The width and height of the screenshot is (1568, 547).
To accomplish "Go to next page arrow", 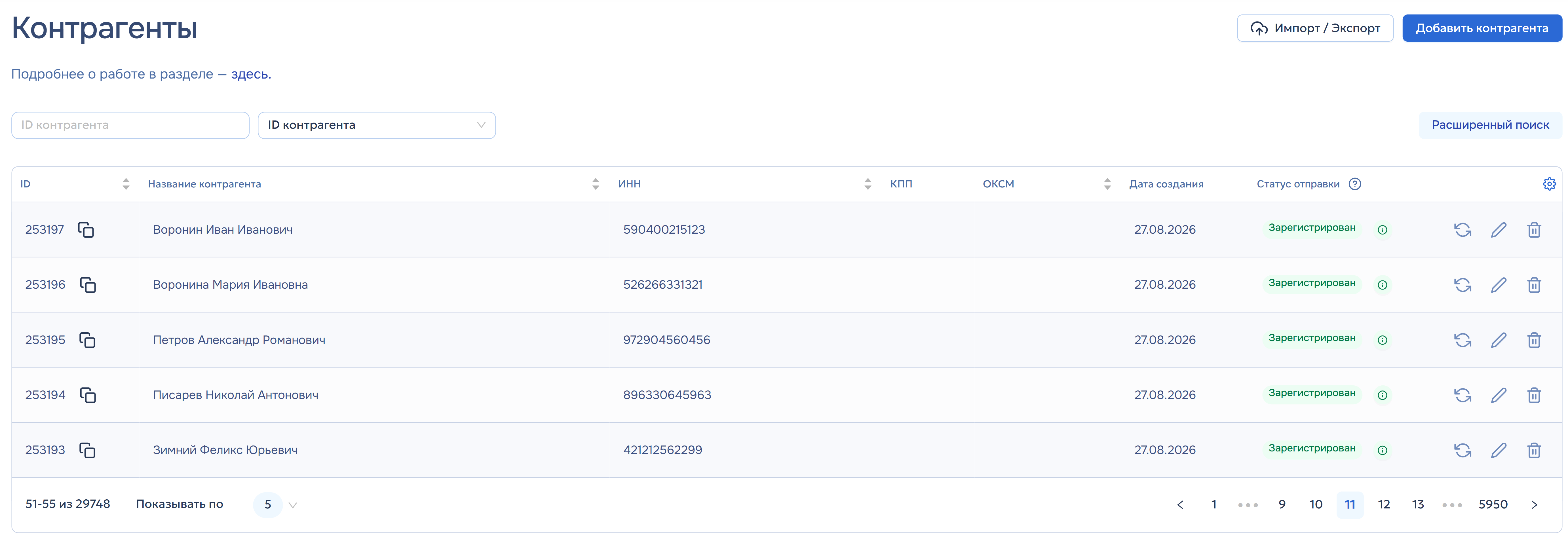I will click(1534, 504).
